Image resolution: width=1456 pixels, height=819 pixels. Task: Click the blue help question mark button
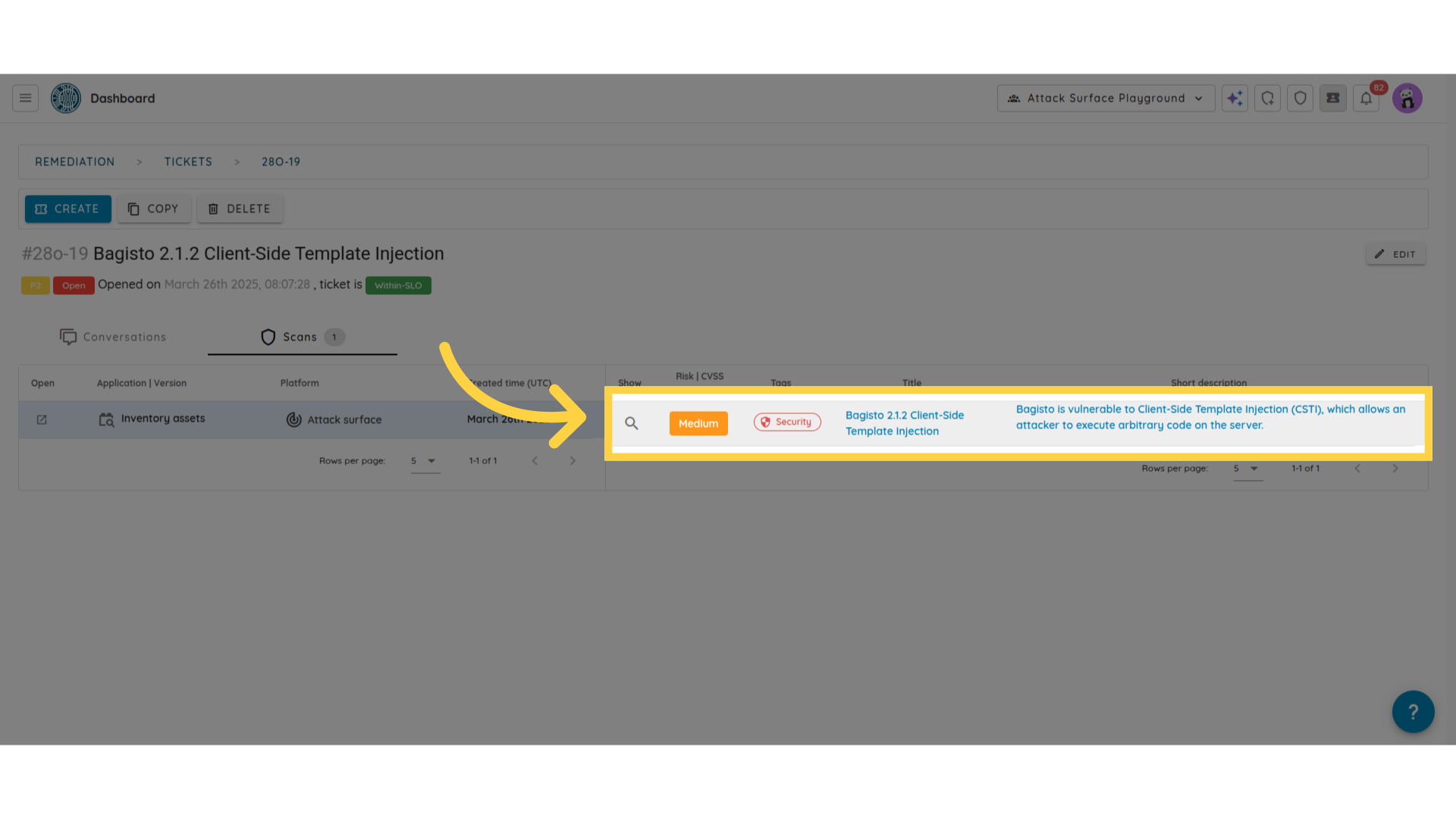click(1412, 711)
